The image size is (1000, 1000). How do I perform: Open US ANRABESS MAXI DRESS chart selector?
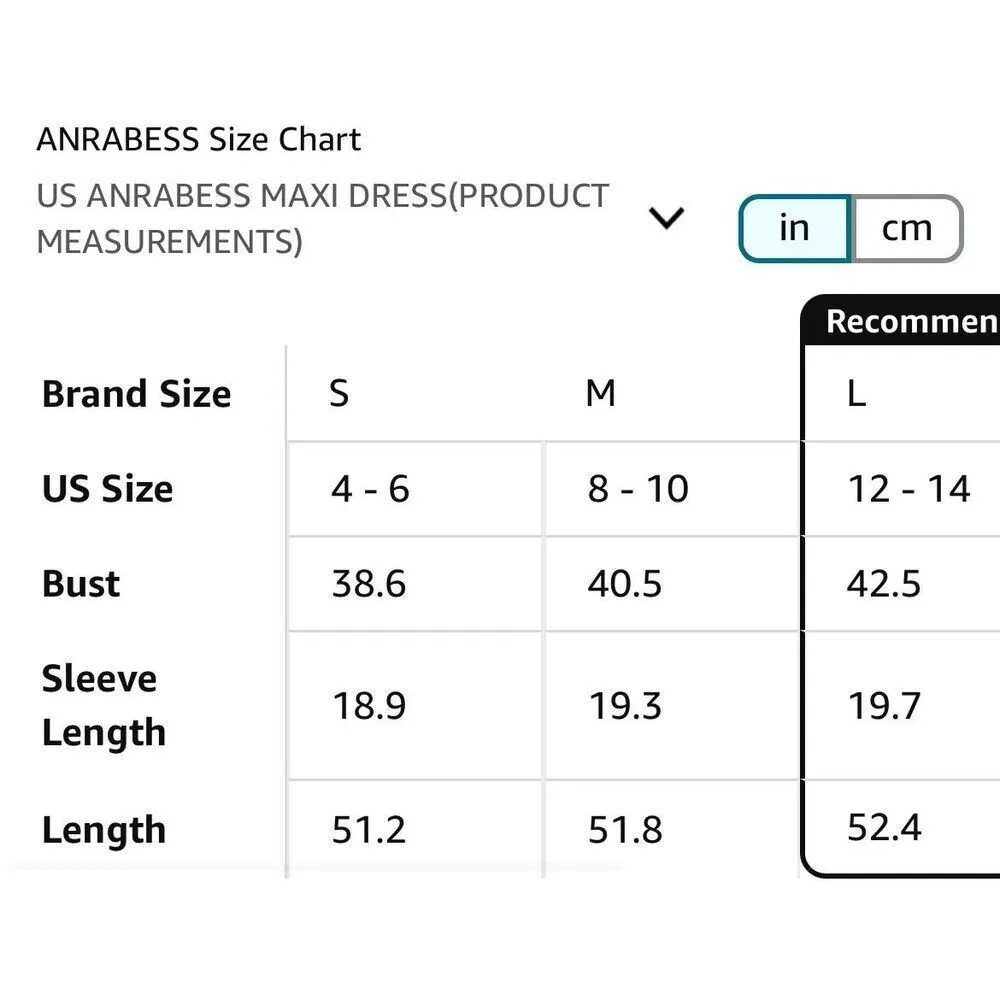[x=322, y=218]
